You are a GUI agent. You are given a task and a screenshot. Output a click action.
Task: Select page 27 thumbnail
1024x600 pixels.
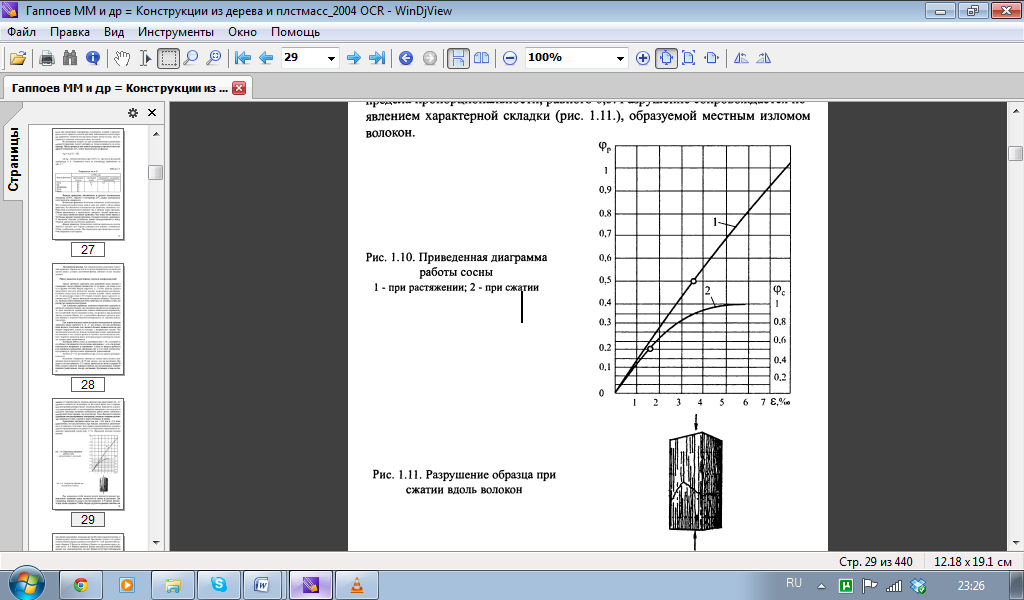coord(88,185)
